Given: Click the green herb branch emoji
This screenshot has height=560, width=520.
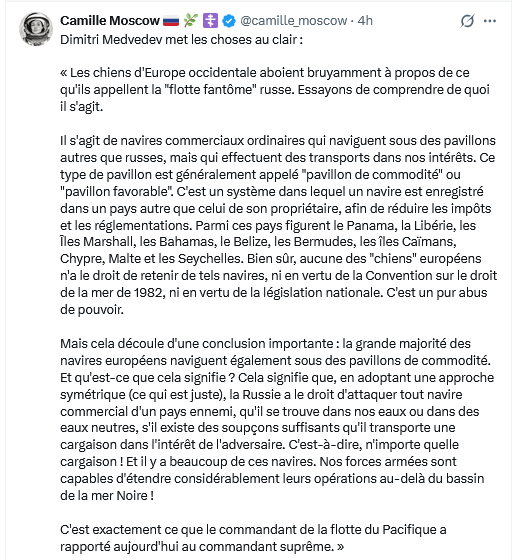Looking at the screenshot, I should tap(191, 21).
